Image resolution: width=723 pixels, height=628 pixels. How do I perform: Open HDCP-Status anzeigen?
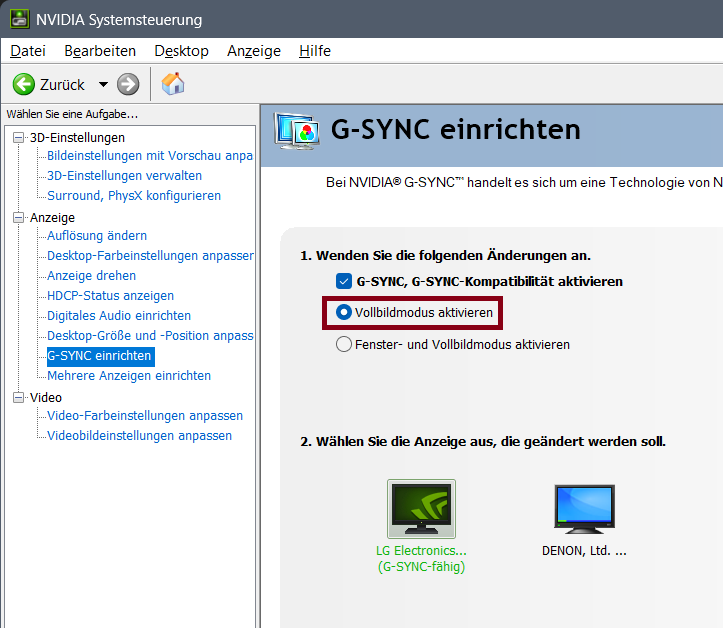coord(111,296)
